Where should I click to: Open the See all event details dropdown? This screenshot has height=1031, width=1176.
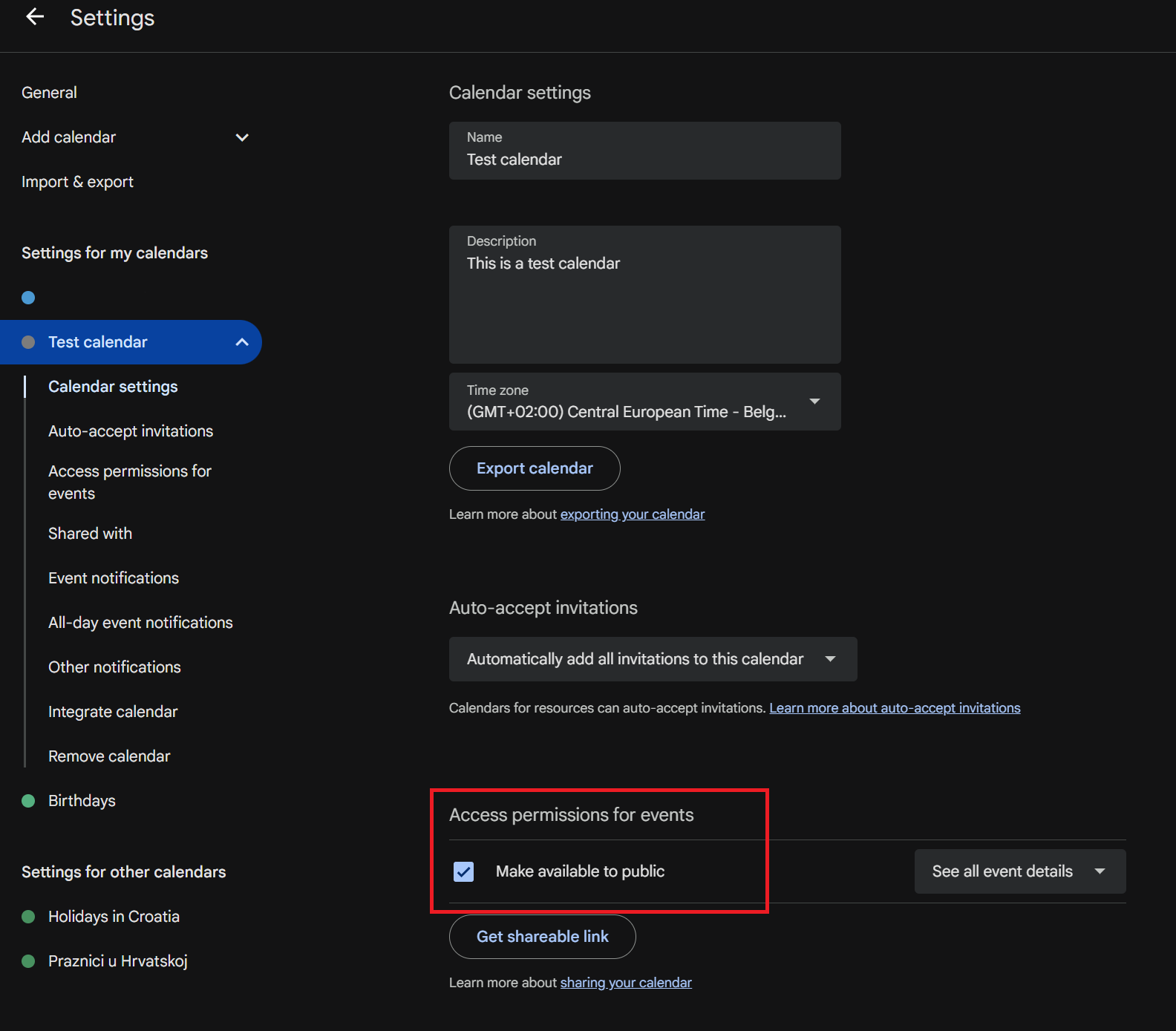tap(1019, 871)
